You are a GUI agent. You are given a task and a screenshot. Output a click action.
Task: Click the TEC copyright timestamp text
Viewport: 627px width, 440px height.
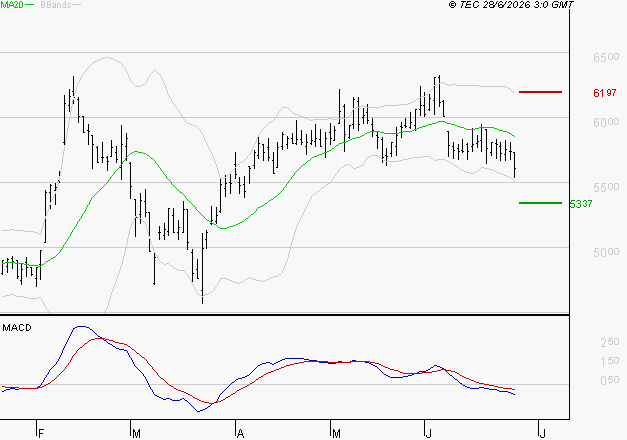tap(511, 5)
